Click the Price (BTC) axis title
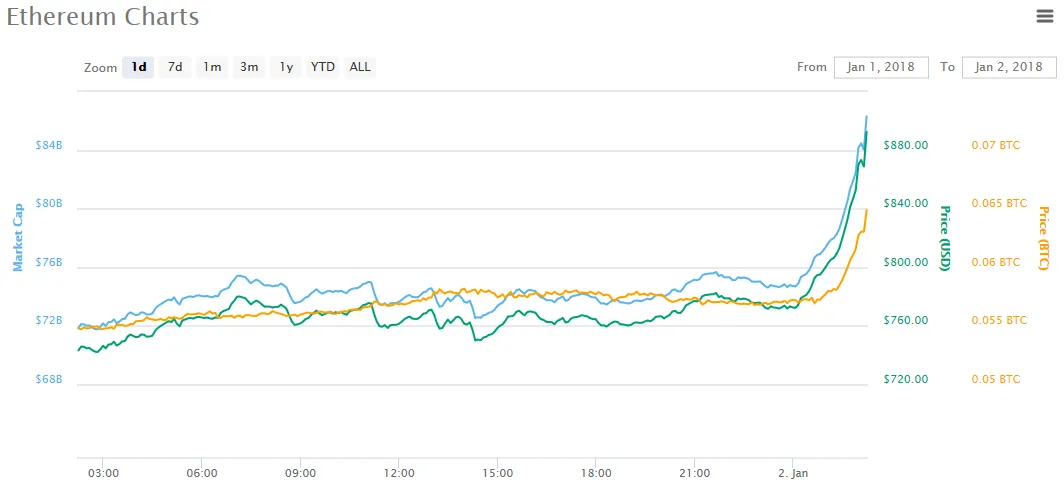1064x493 pixels. pos(1043,238)
